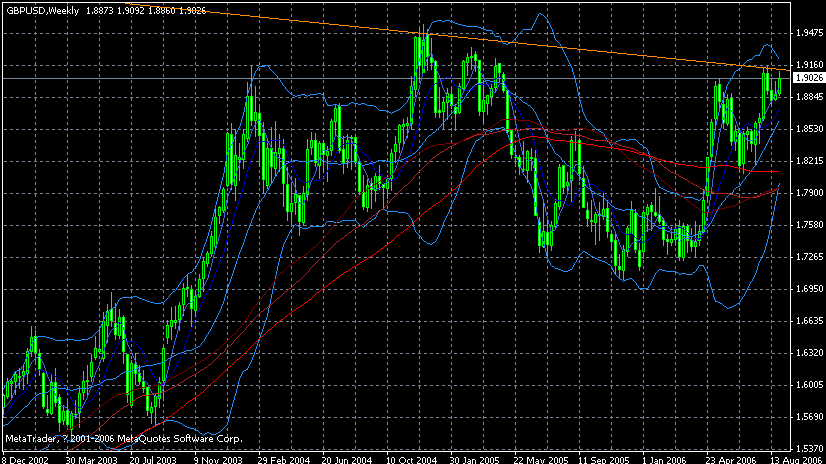Viewport: 826px width, 464px height.
Task: Click the 1.7900 price level label
Action: pos(810,193)
